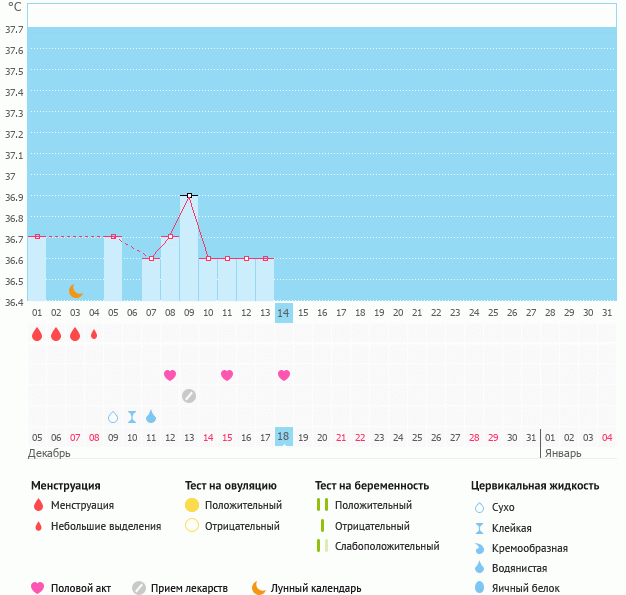The width and height of the screenshot is (626, 595).
Task: Select the highlighted date 18 in December row
Action: (284, 437)
